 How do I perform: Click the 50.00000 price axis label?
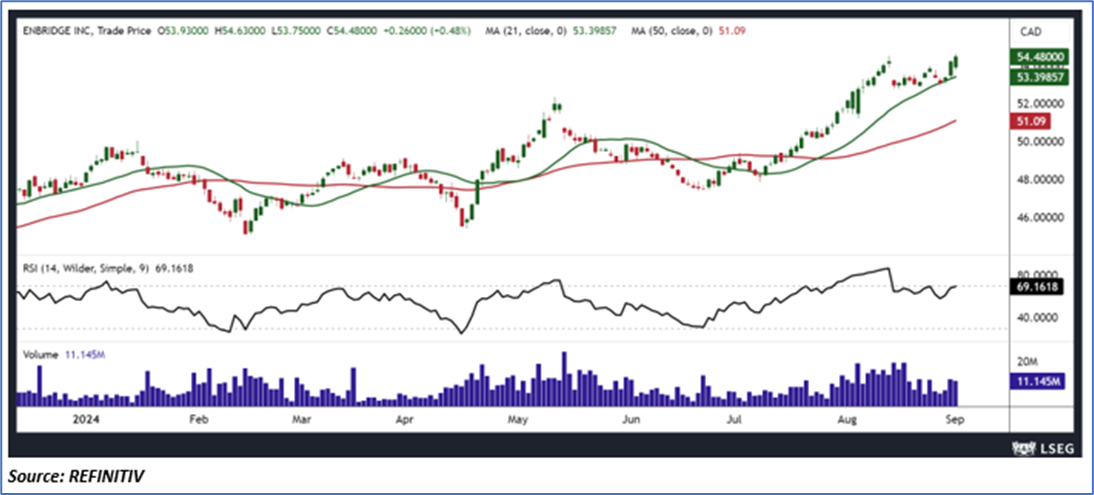coord(1040,141)
